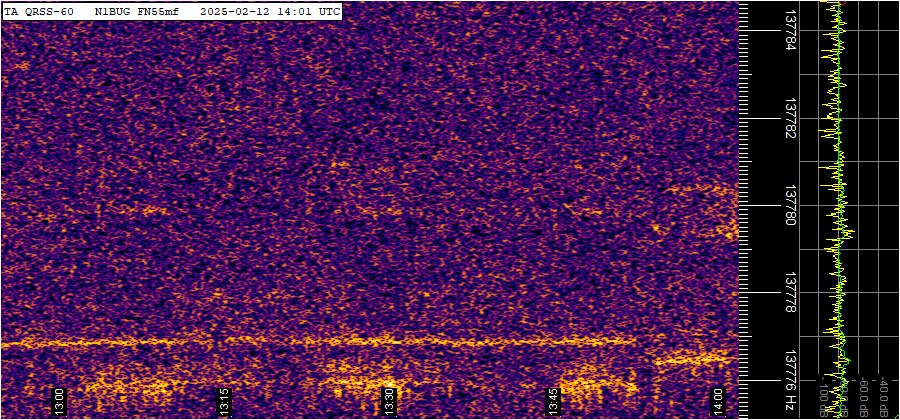Click the 13:15 time marker

[x=225, y=403]
